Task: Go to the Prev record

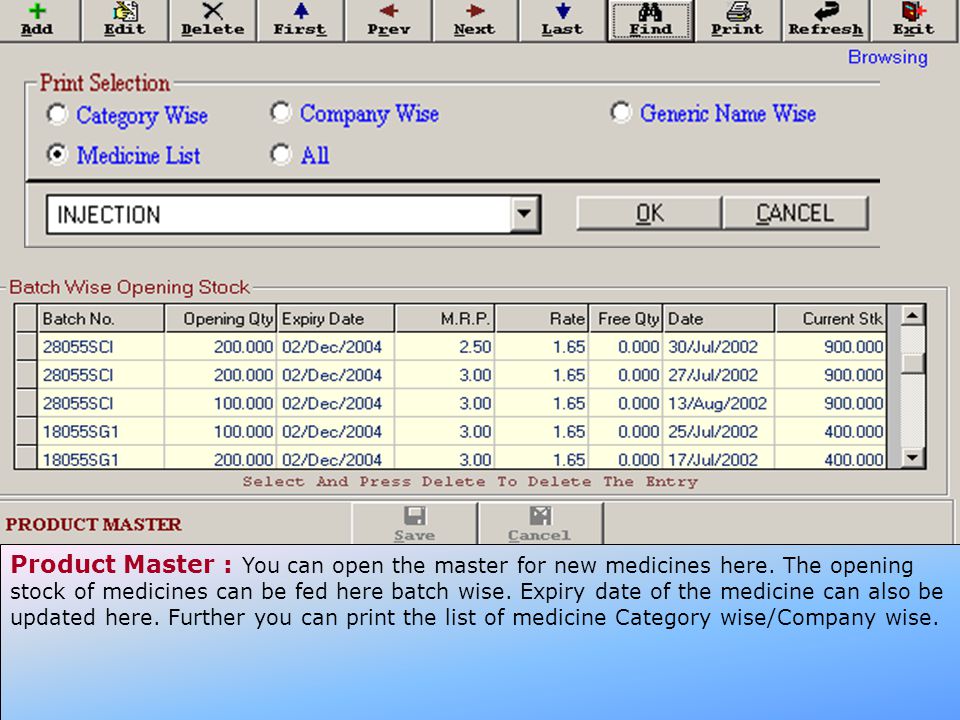Action: [x=388, y=20]
